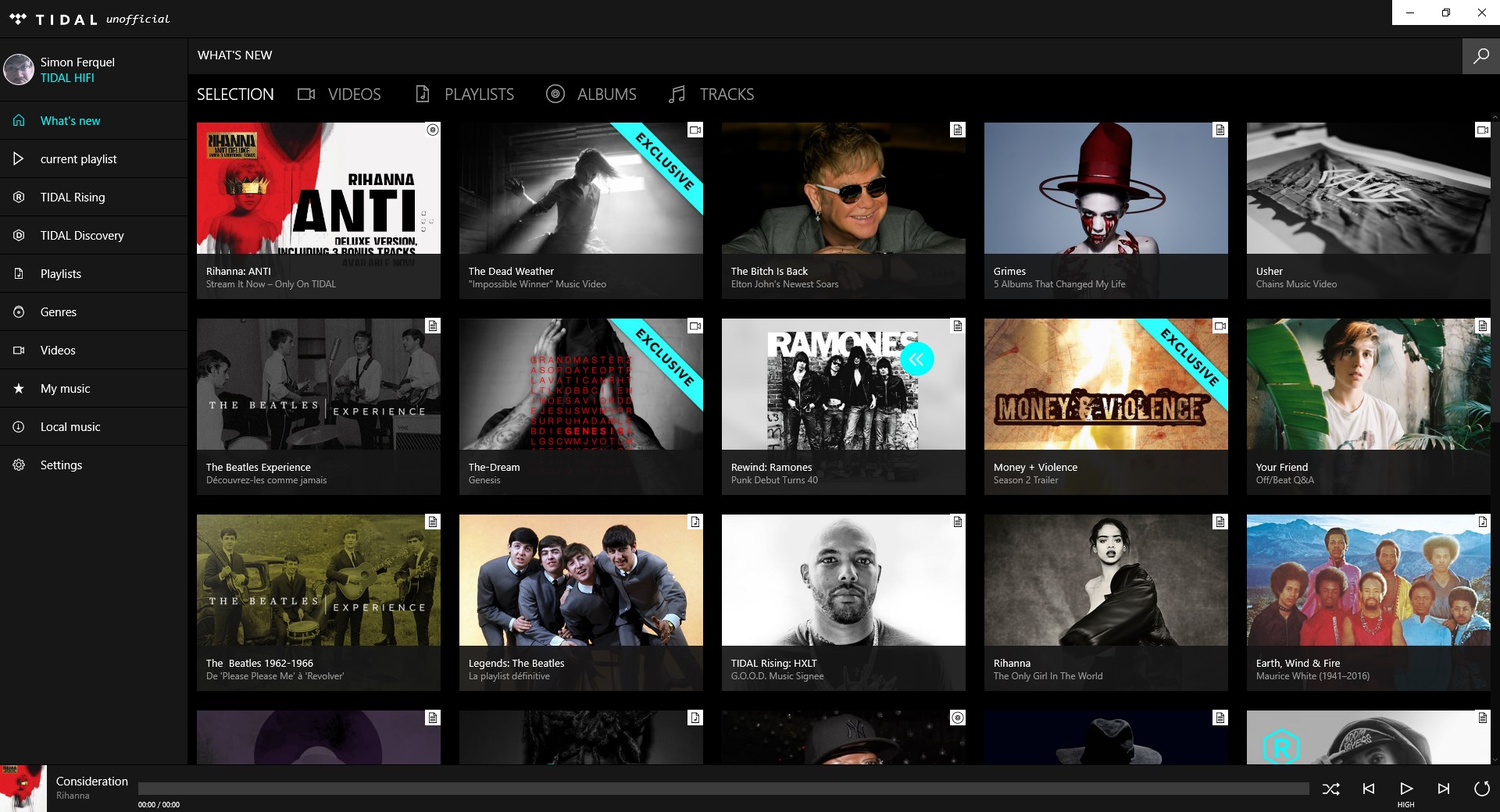
Task: Click Simon Ferquel's profile avatar
Action: 19,69
